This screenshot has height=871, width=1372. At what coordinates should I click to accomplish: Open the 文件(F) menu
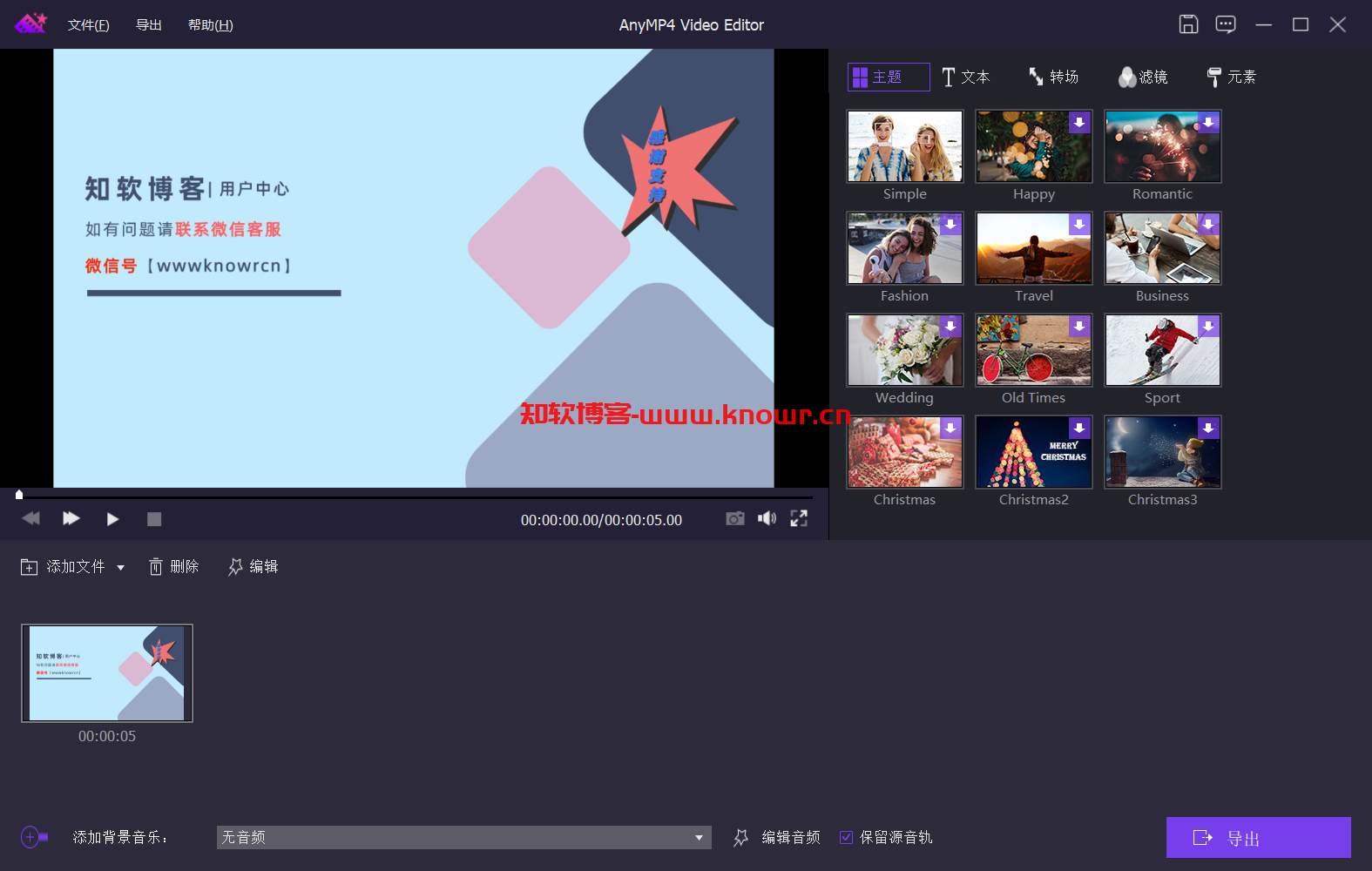89,25
